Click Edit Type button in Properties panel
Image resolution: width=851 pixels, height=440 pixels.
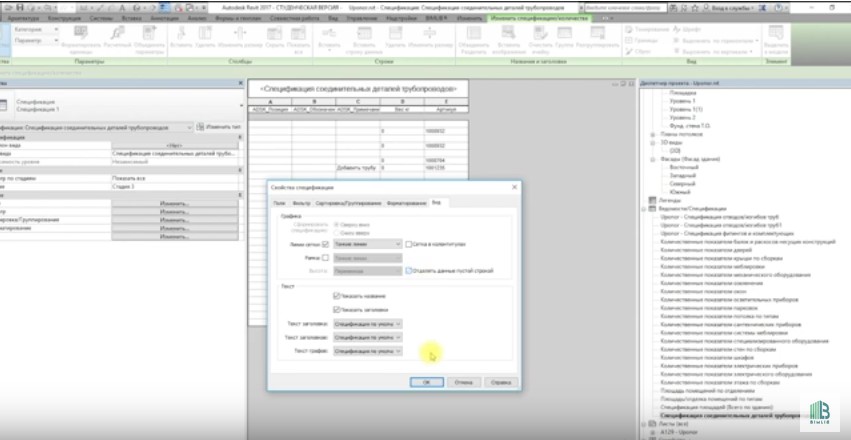pos(219,127)
